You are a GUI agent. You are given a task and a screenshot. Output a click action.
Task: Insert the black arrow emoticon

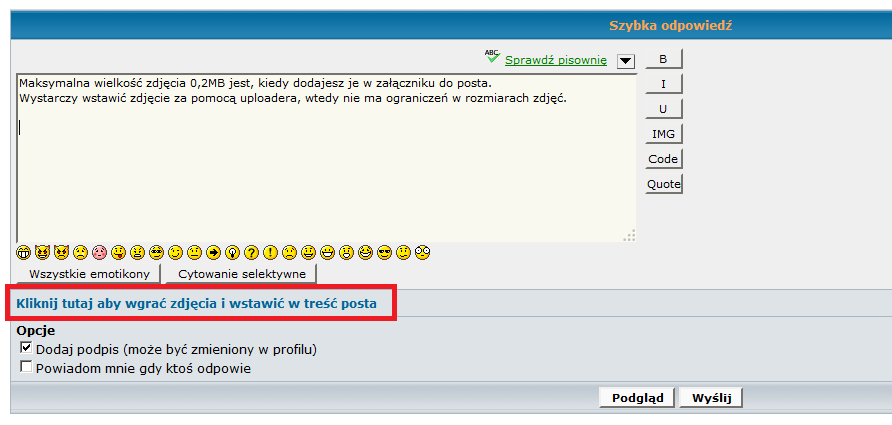pyautogui.click(x=213, y=251)
